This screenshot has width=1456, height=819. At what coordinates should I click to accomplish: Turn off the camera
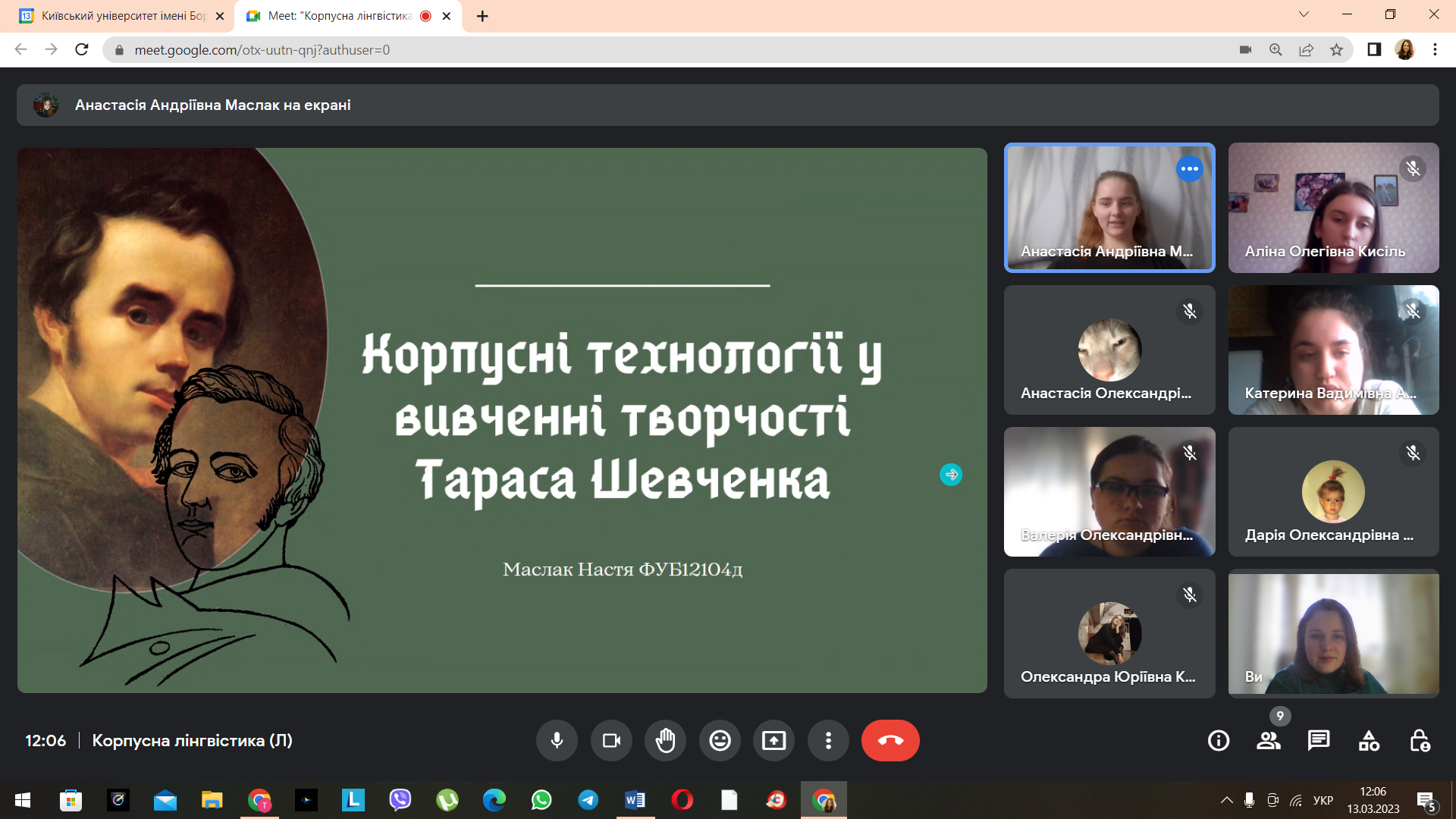coord(611,741)
